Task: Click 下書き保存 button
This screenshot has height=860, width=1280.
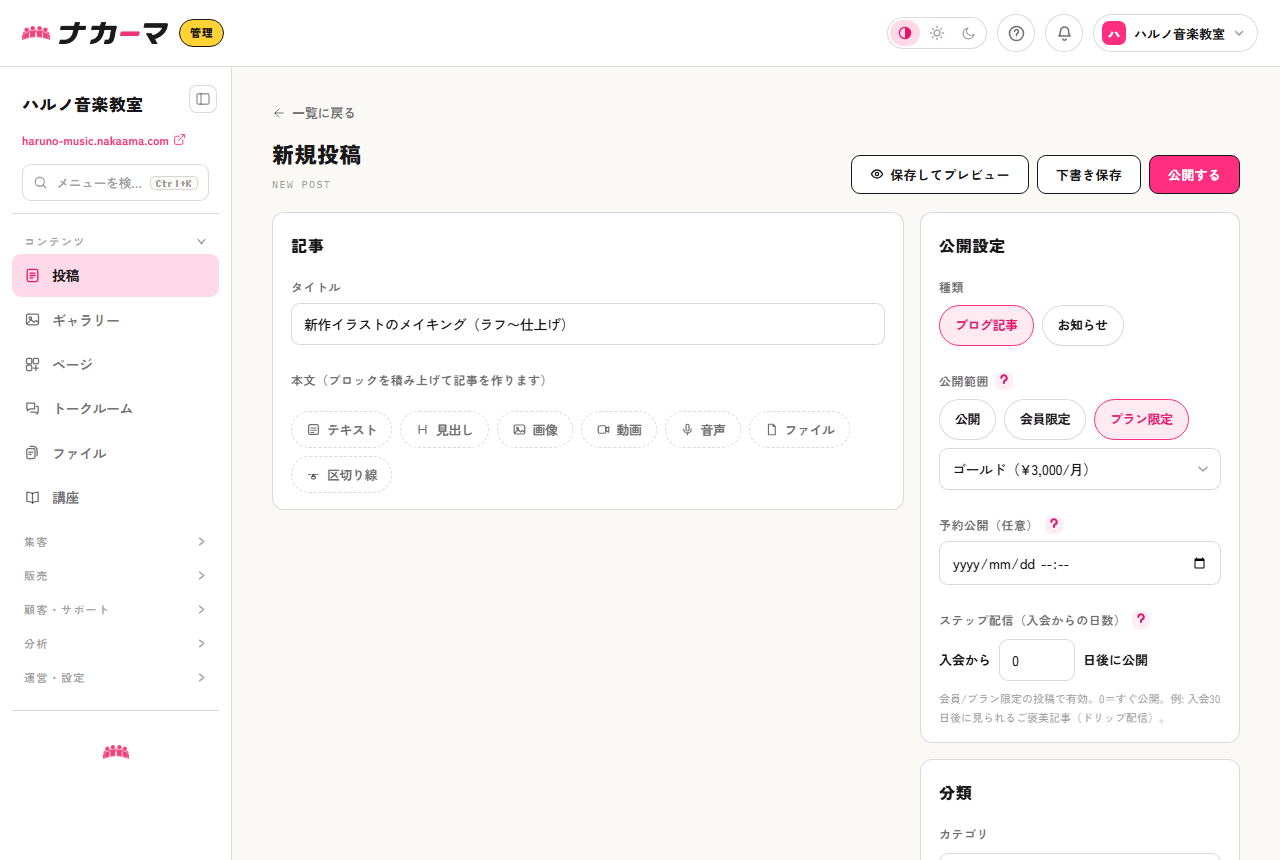Action: [x=1089, y=174]
